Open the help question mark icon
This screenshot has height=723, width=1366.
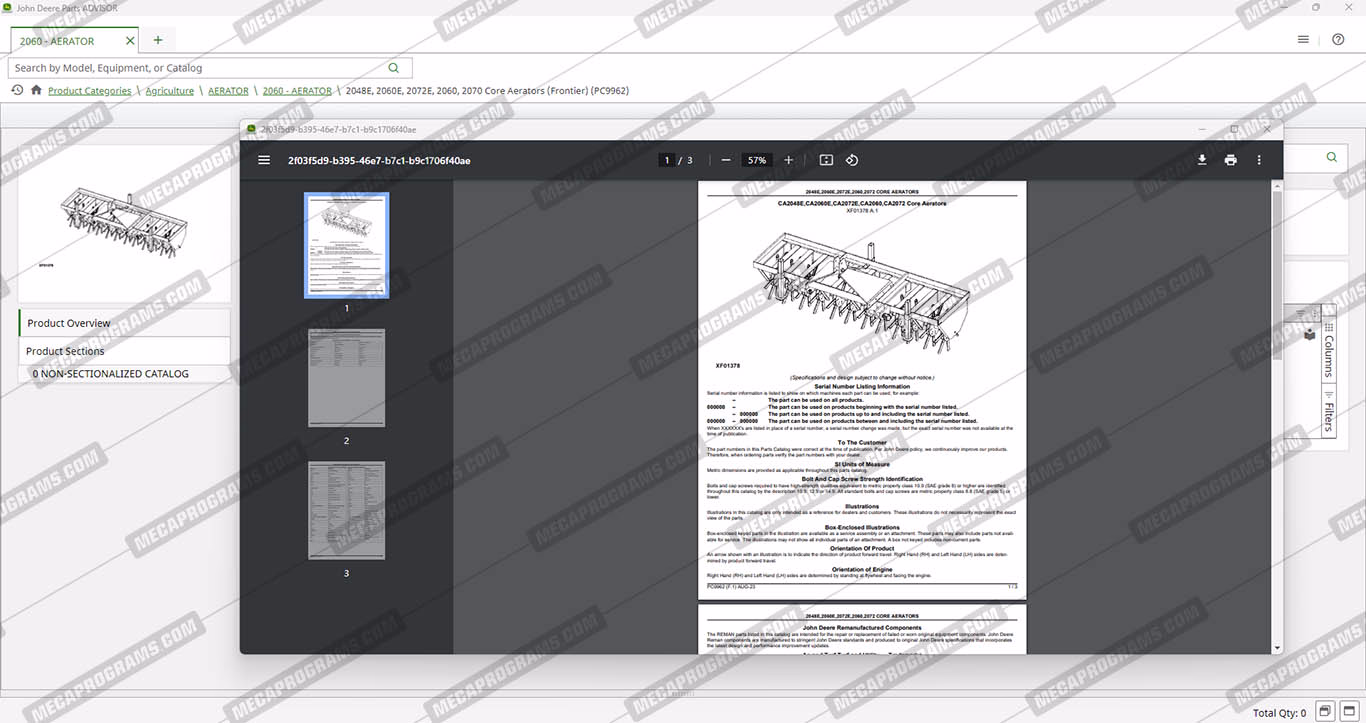tap(1338, 40)
